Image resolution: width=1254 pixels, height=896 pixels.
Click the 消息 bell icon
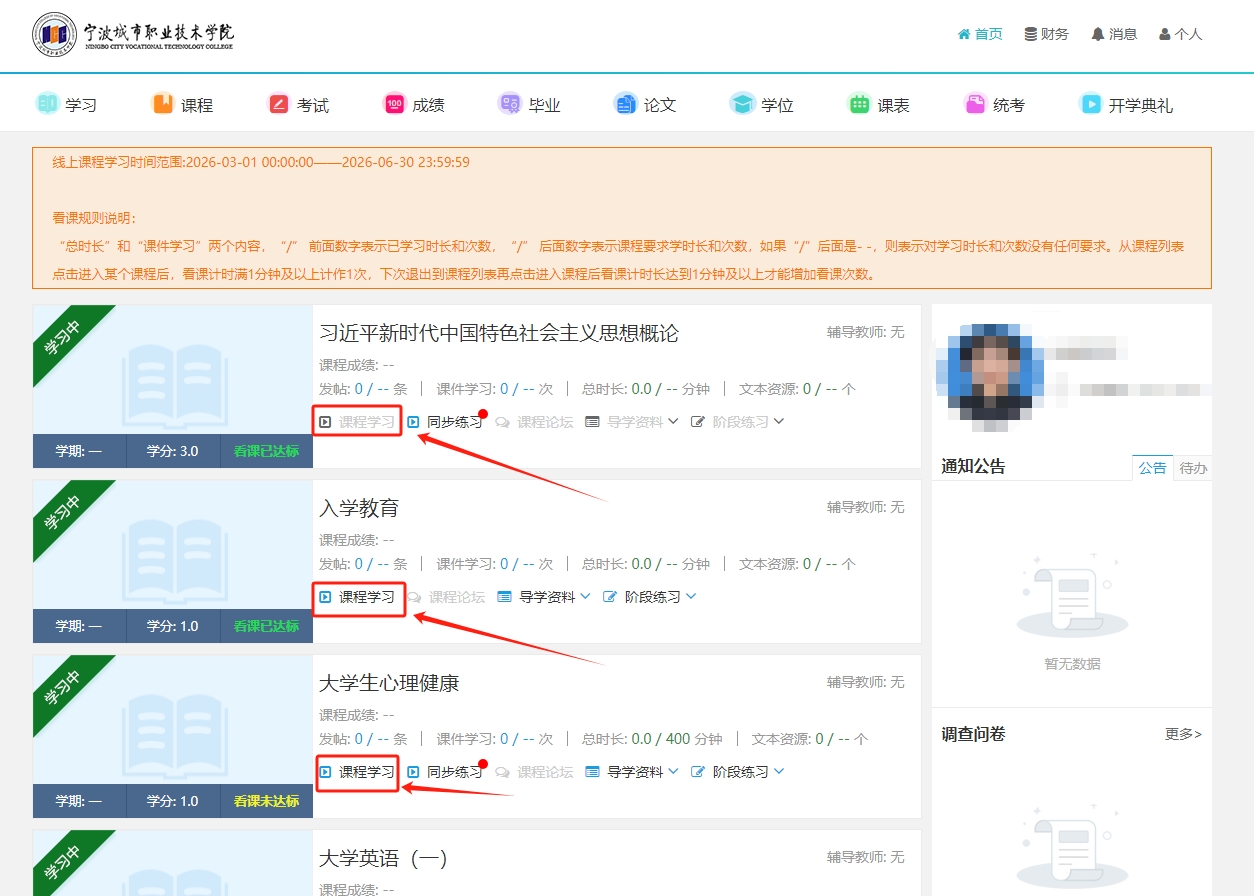tap(1098, 34)
